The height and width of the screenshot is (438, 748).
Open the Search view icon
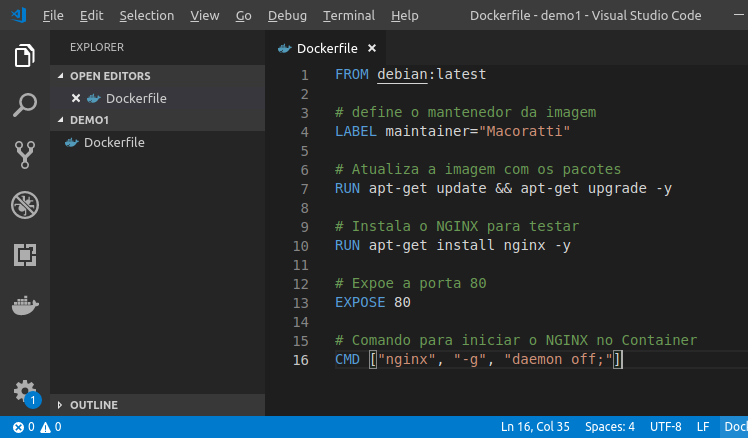point(25,105)
